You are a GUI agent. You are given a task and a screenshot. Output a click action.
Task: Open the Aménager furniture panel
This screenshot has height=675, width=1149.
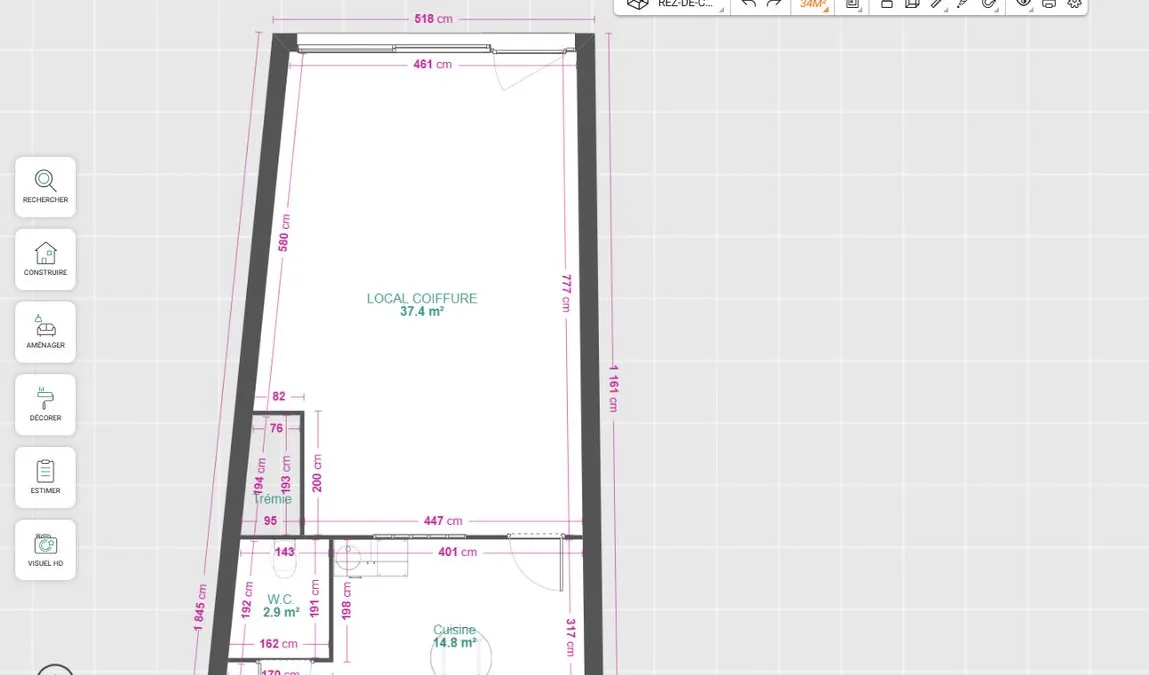[45, 331]
